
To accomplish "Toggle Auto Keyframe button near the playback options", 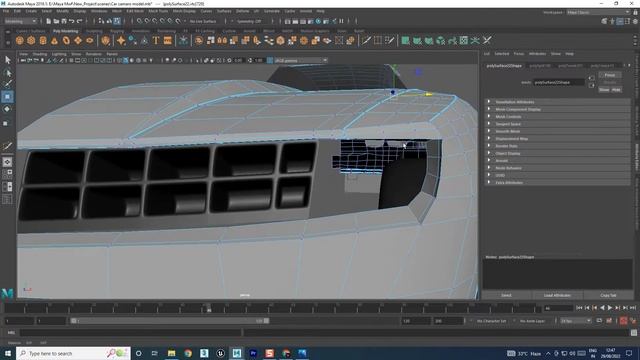I will point(623,321).
